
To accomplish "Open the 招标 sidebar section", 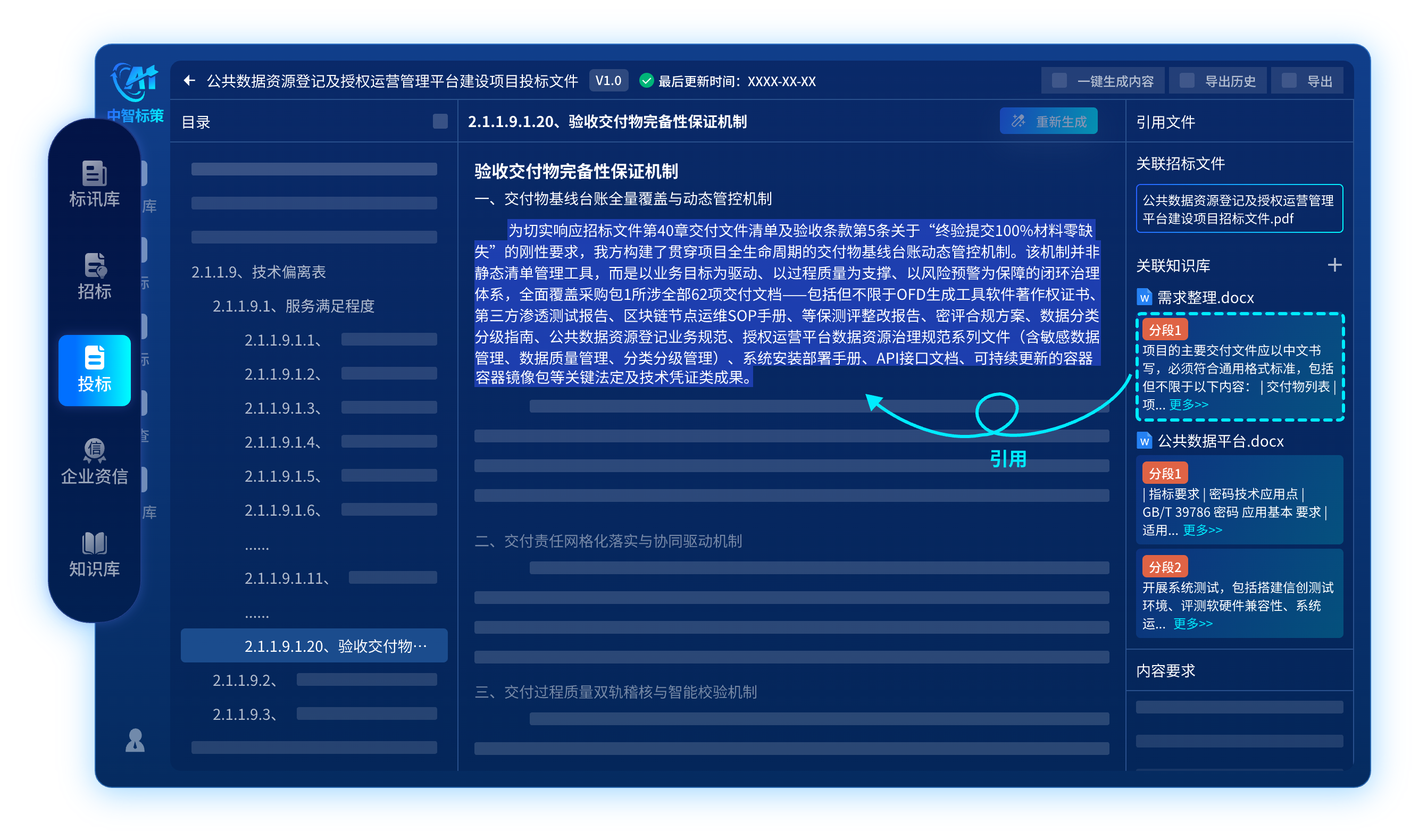I will pos(94,277).
